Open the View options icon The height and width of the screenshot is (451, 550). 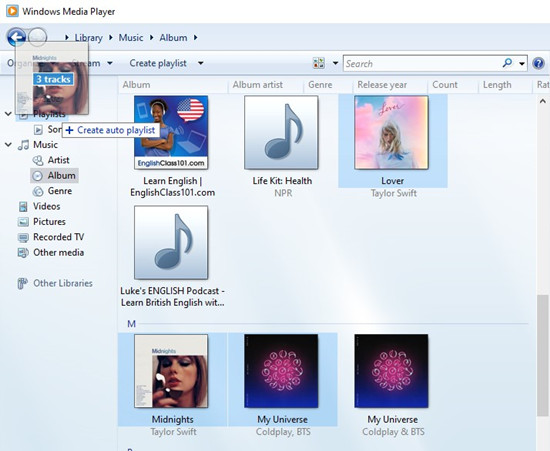(x=319, y=63)
